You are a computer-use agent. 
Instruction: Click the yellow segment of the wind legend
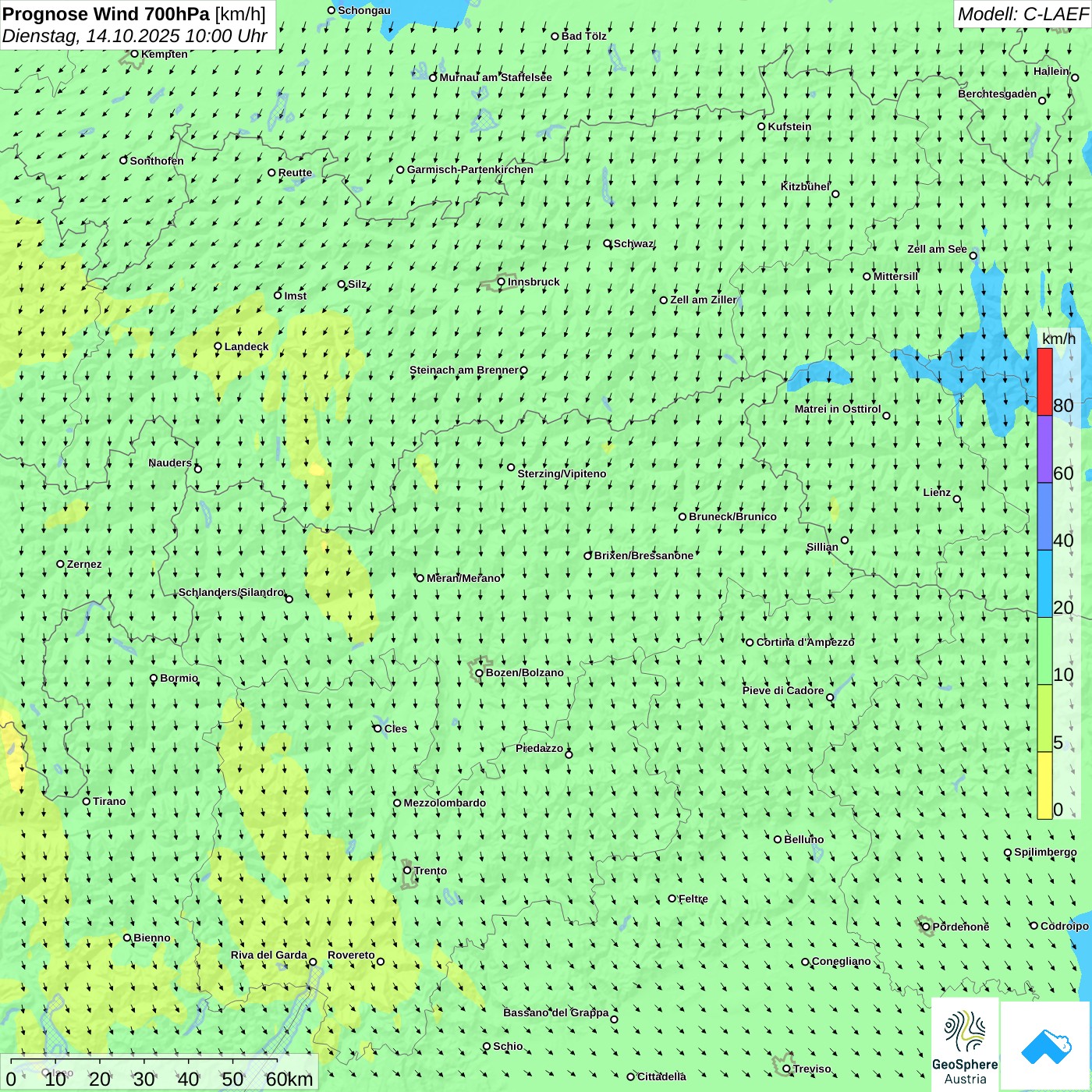click(1044, 785)
